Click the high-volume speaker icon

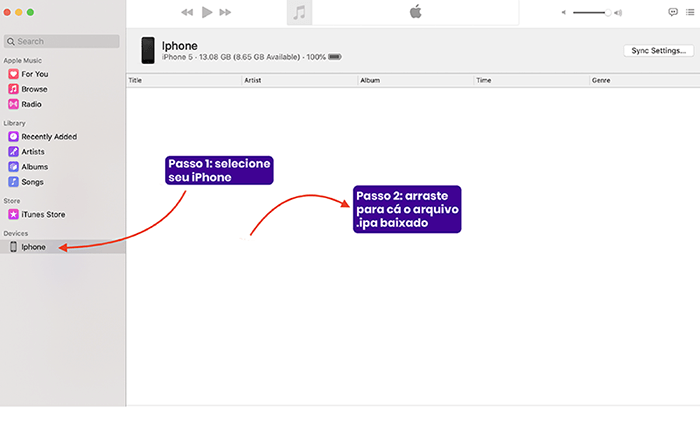(618, 13)
